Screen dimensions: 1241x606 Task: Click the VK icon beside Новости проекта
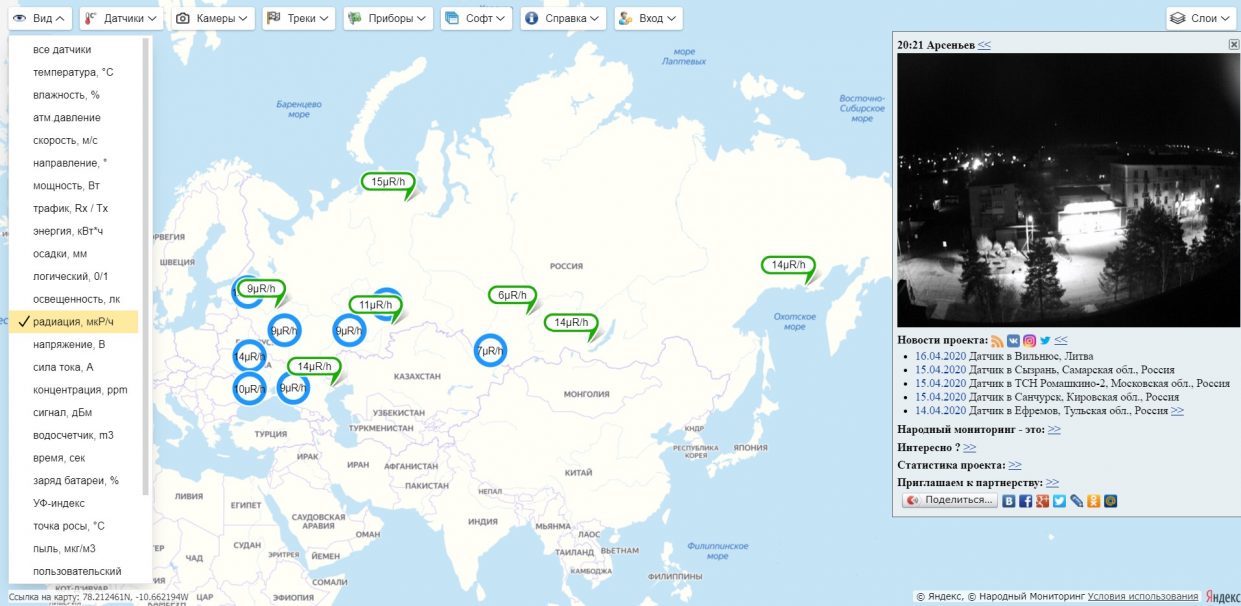click(x=1013, y=341)
